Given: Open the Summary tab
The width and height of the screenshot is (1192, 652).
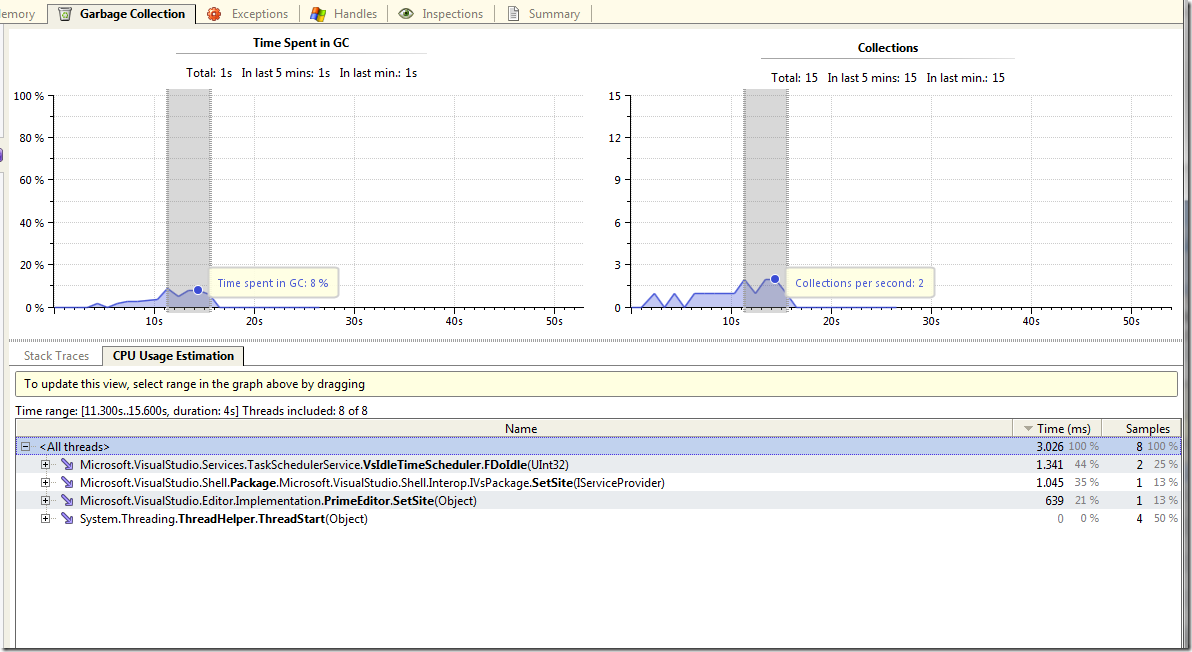Looking at the screenshot, I should 544,14.
